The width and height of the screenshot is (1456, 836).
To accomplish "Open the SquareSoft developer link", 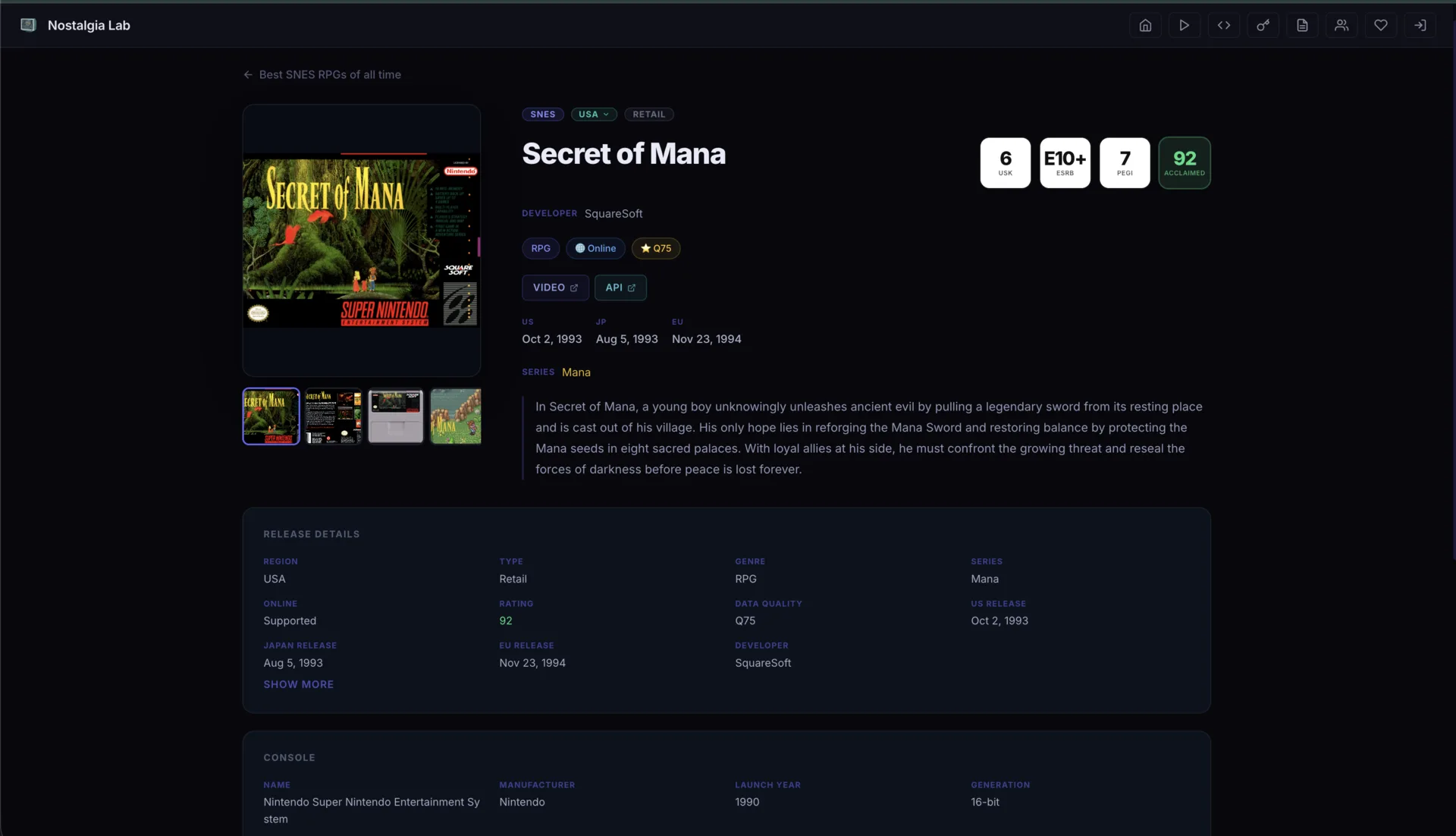I will click(x=613, y=214).
